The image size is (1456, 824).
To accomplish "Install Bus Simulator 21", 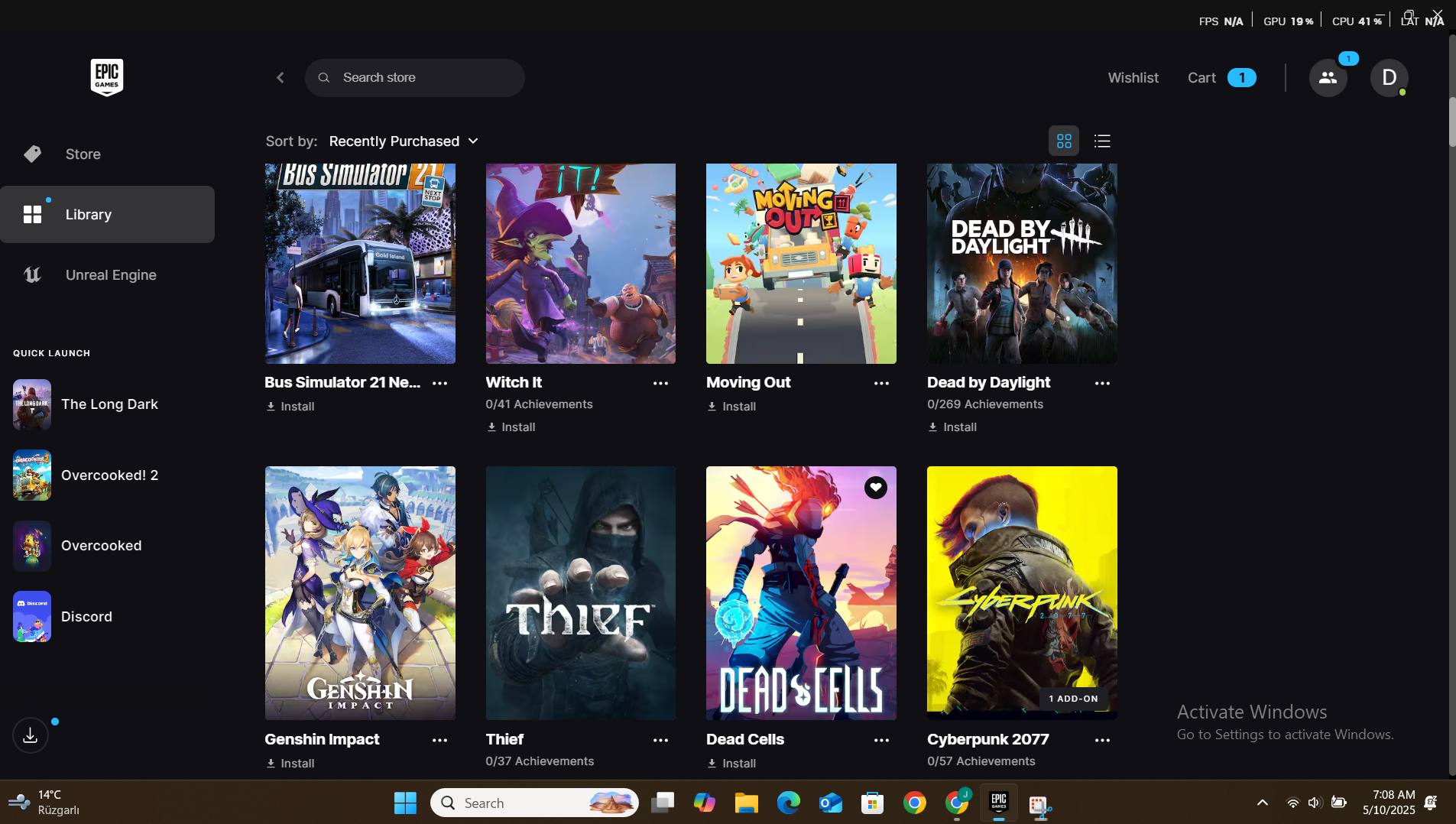I will pos(290,407).
